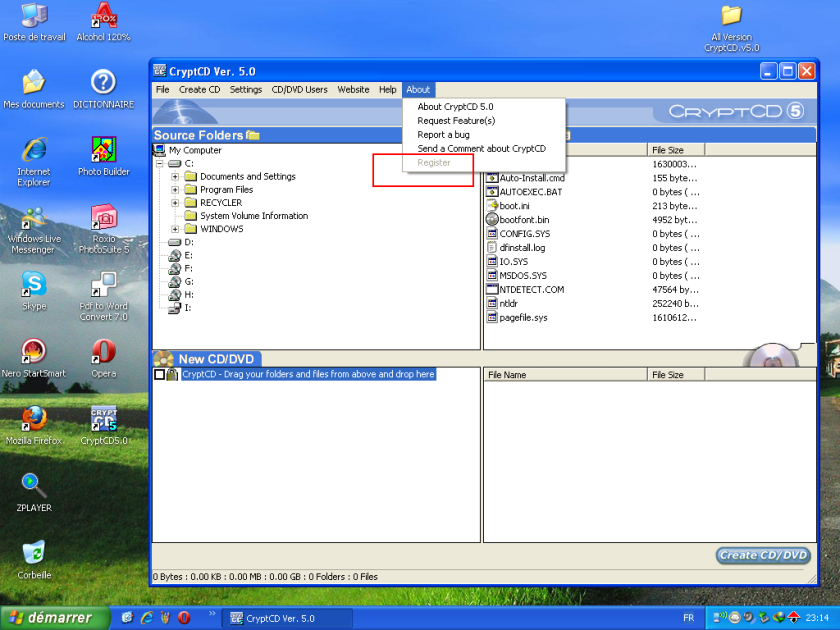Viewport: 840px width, 630px height.
Task: Select the E: drive in the tree
Action: click(189, 255)
